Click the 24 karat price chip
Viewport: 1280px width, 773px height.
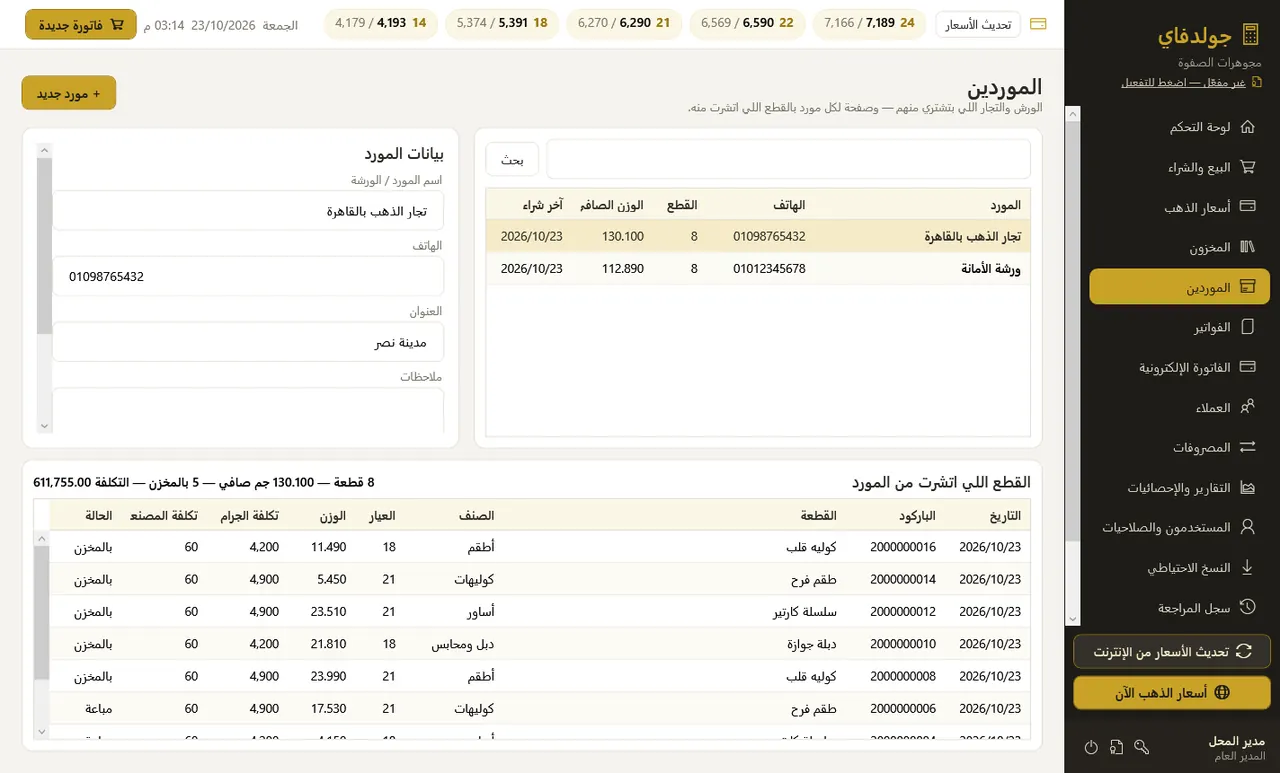point(869,23)
